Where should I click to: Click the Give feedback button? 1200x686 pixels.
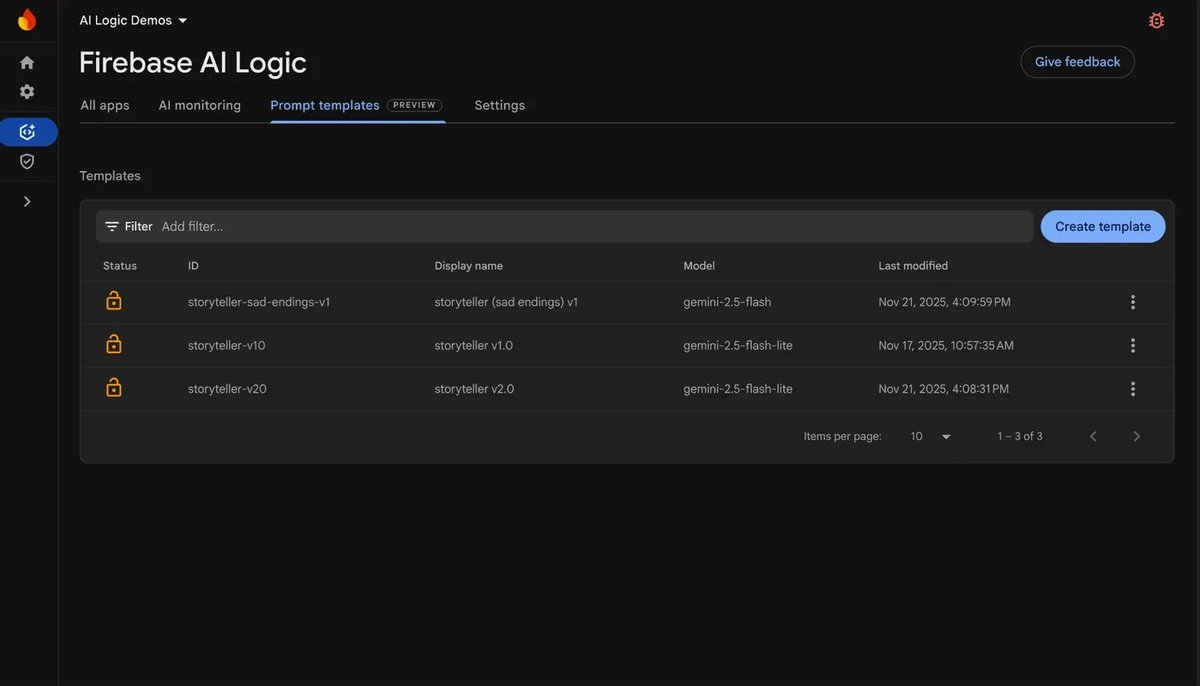click(x=1077, y=61)
